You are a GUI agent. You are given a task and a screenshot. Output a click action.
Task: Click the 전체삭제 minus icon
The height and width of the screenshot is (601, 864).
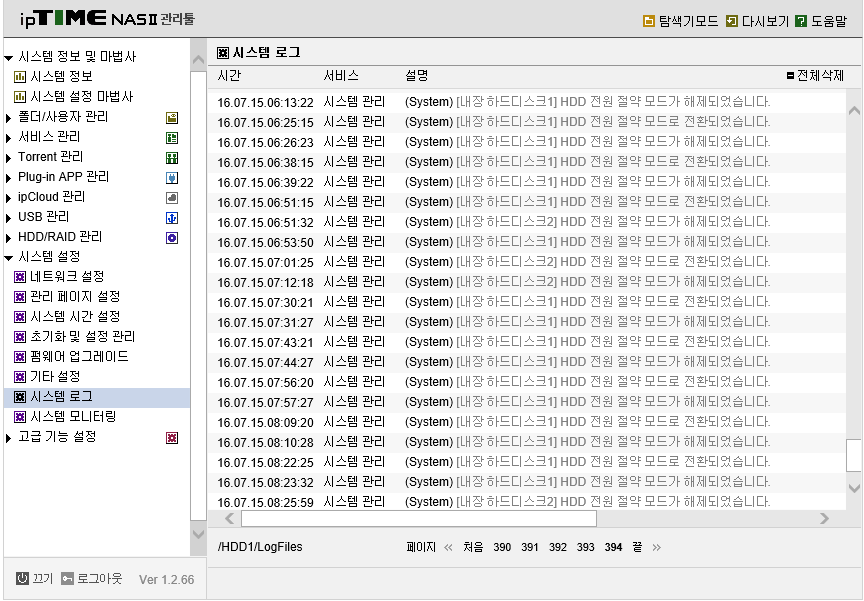tap(790, 75)
